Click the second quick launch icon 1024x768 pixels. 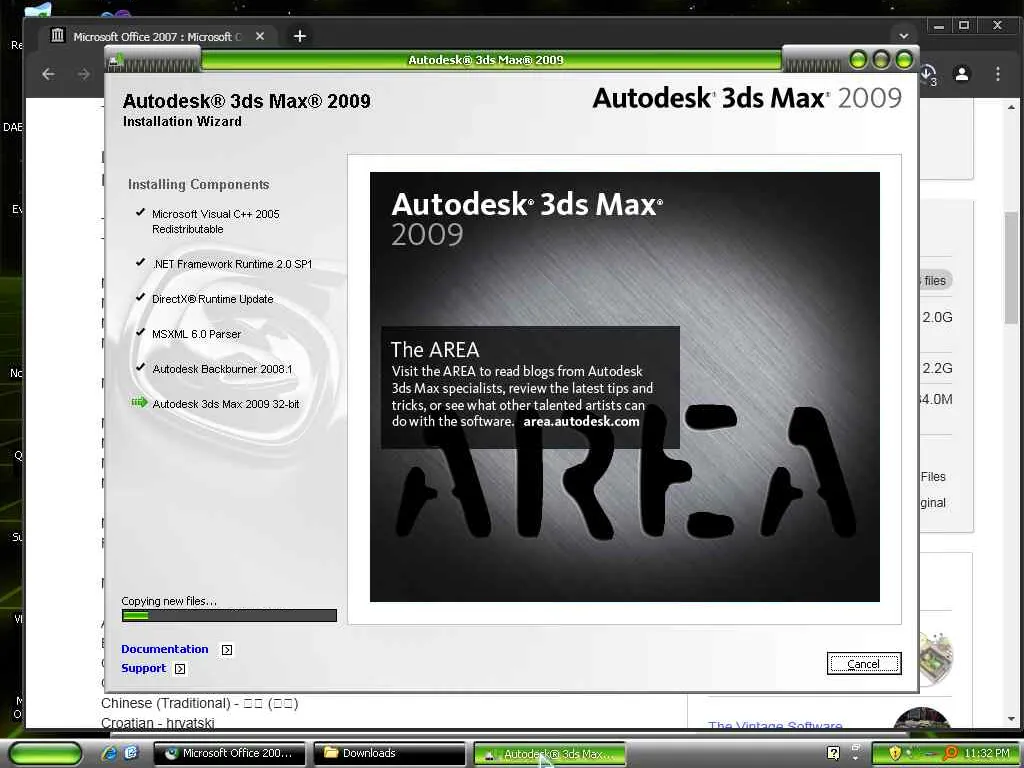pyautogui.click(x=131, y=753)
